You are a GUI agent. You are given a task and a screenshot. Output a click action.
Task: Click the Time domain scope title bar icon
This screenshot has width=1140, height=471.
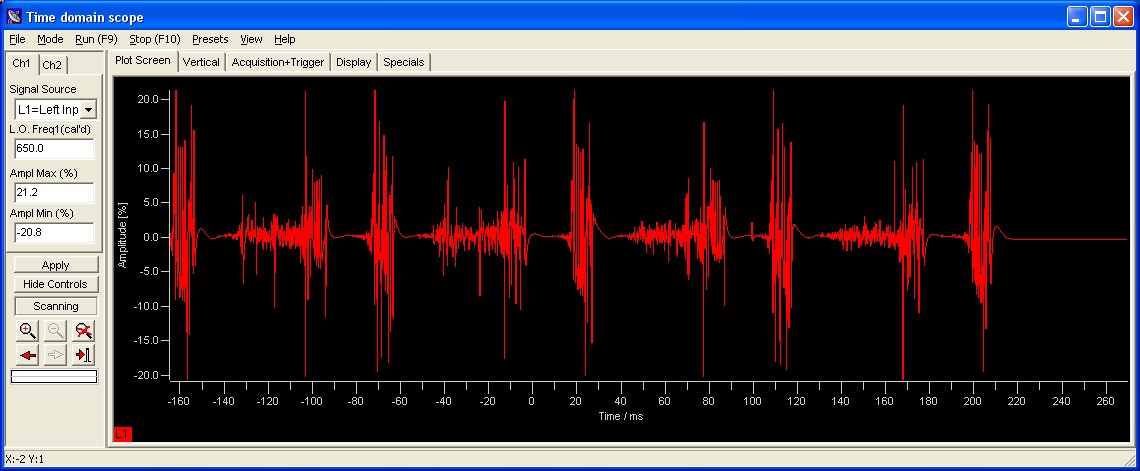point(14,17)
